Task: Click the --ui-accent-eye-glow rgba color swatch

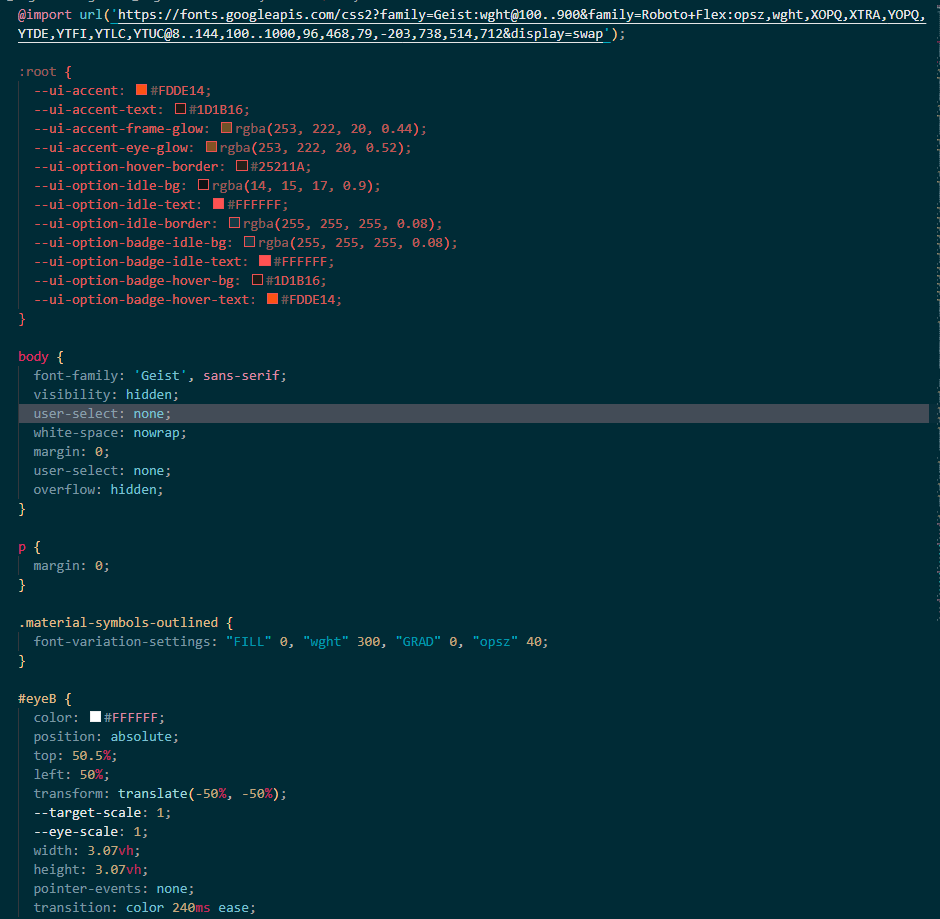Action: [x=212, y=147]
